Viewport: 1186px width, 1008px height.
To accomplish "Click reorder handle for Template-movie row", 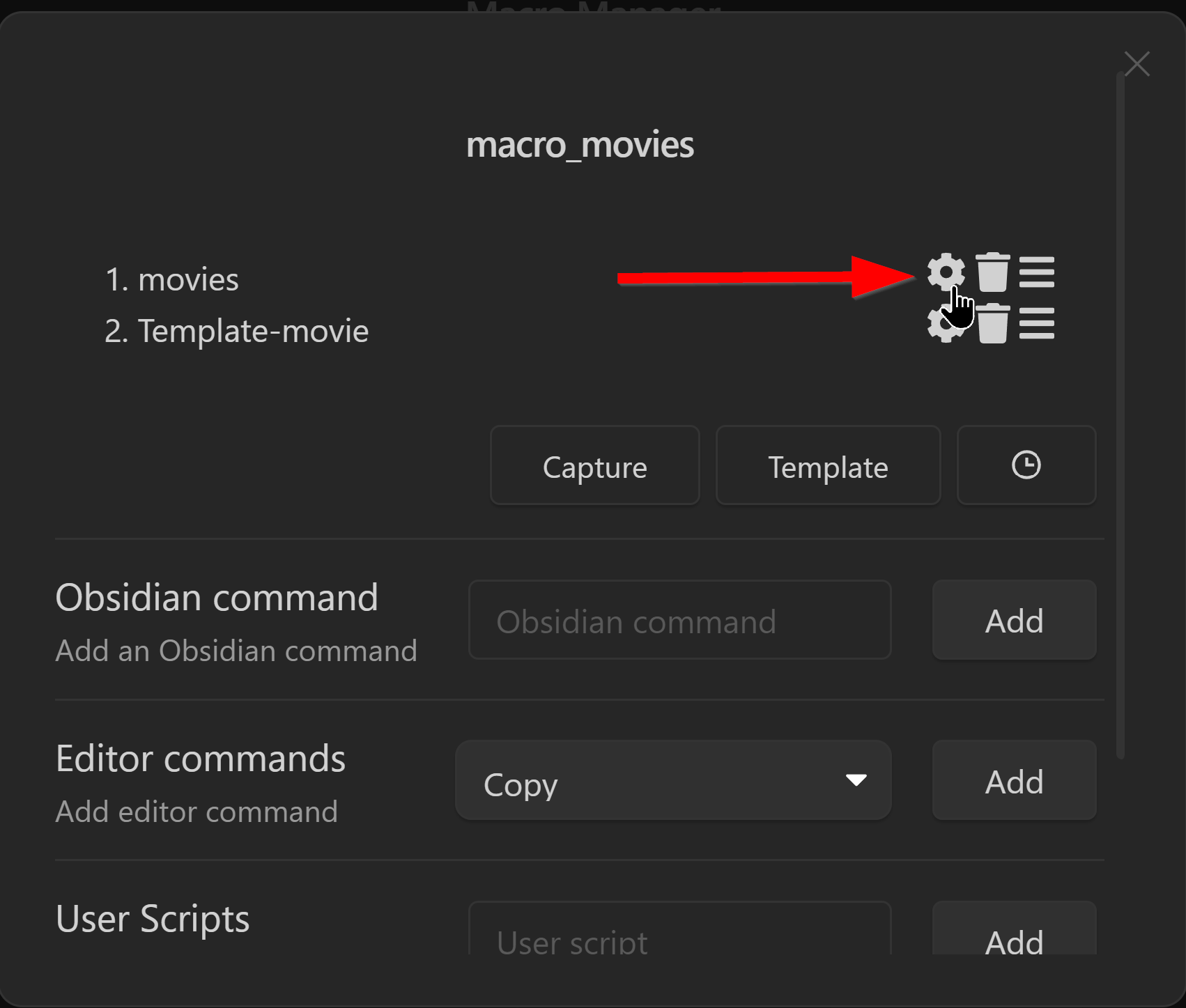I will click(1037, 324).
